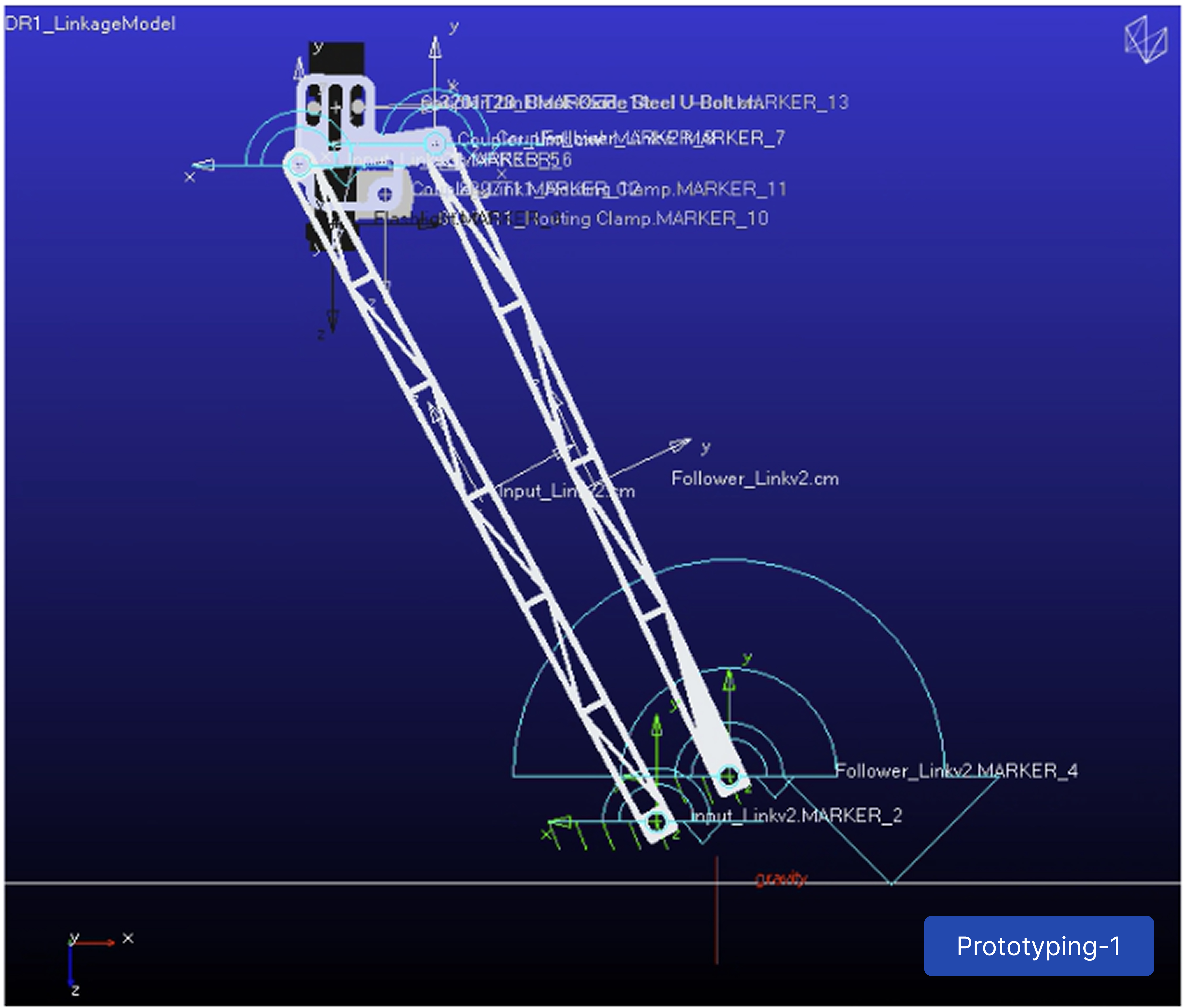Click the Follower_Linkv2.cm label

pyautogui.click(x=755, y=479)
